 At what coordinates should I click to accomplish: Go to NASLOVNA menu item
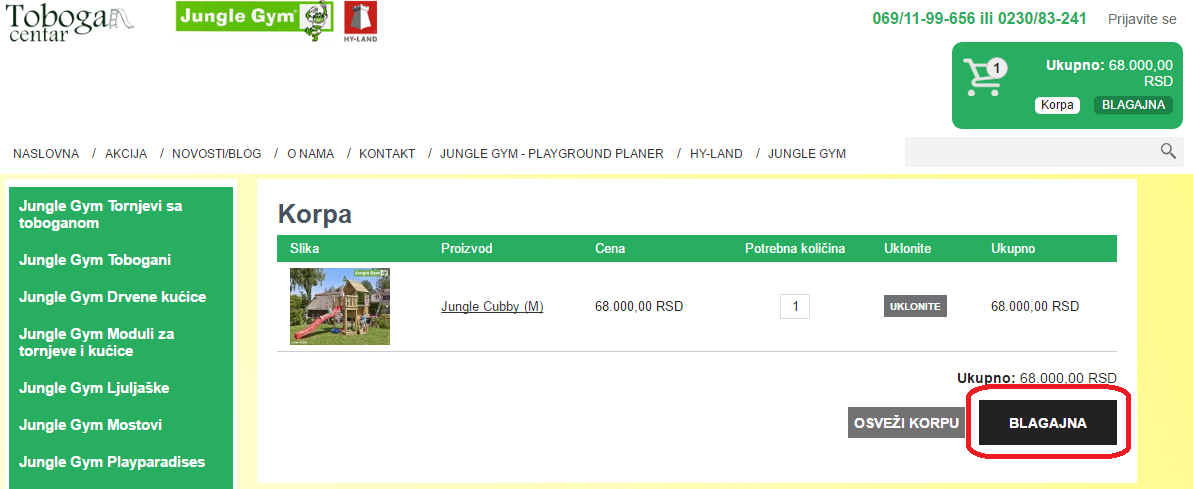(x=46, y=154)
